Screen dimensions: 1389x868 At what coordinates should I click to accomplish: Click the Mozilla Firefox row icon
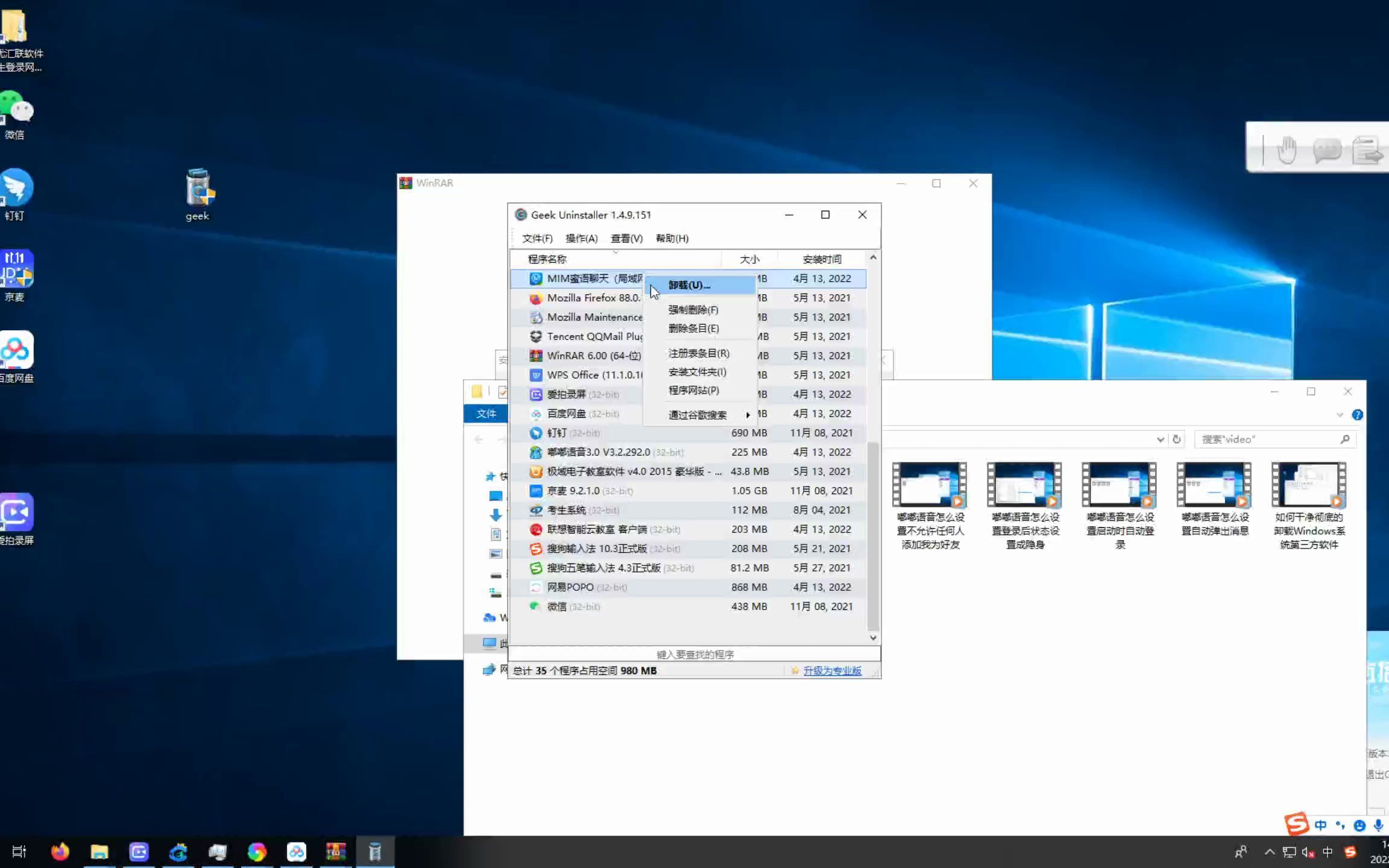click(x=535, y=298)
